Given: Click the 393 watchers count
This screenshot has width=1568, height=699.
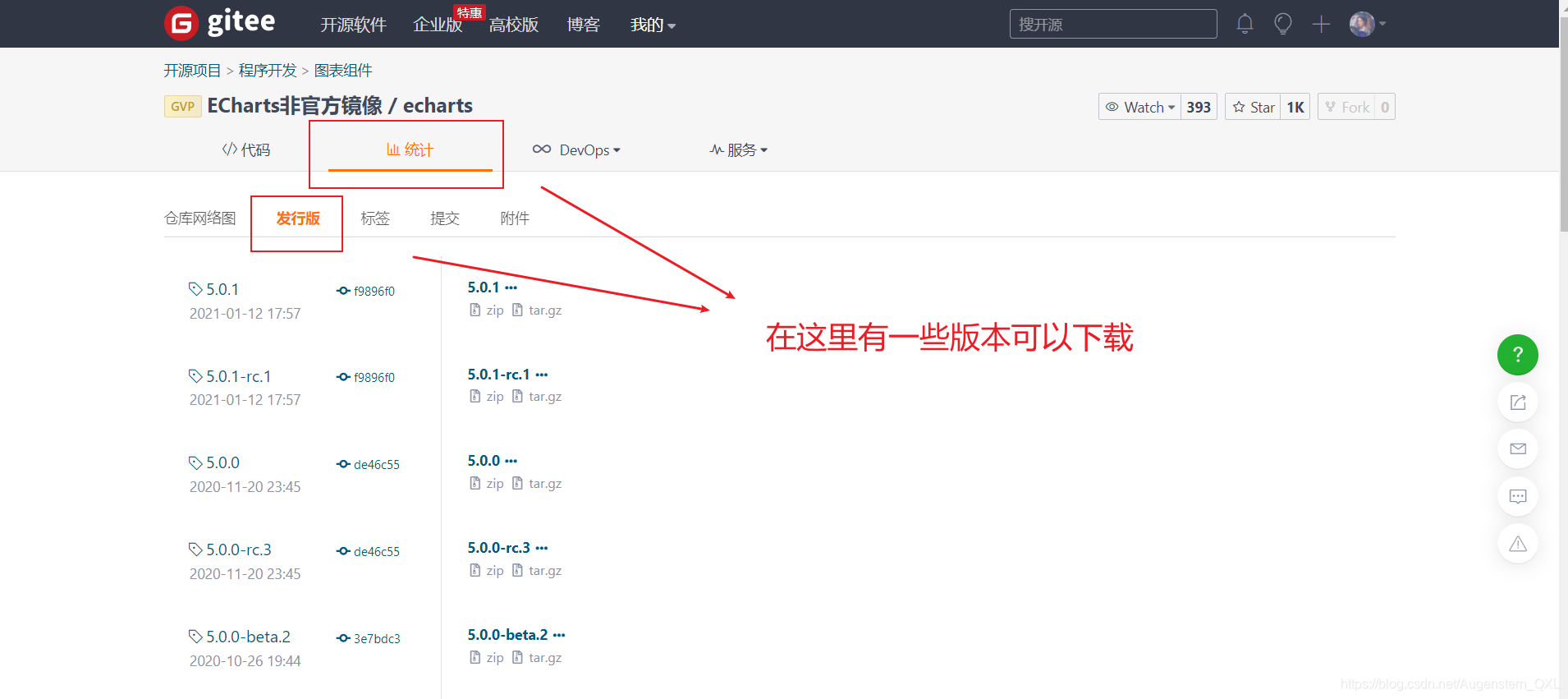Looking at the screenshot, I should click(1199, 107).
